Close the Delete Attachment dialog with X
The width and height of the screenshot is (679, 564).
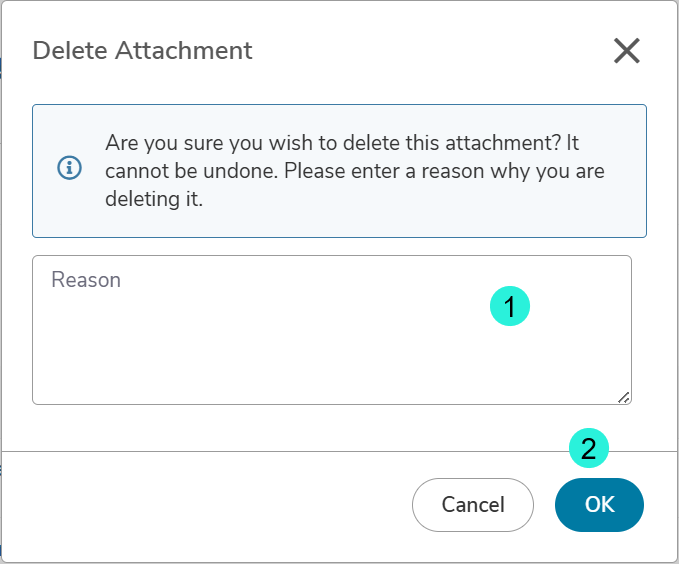click(627, 51)
